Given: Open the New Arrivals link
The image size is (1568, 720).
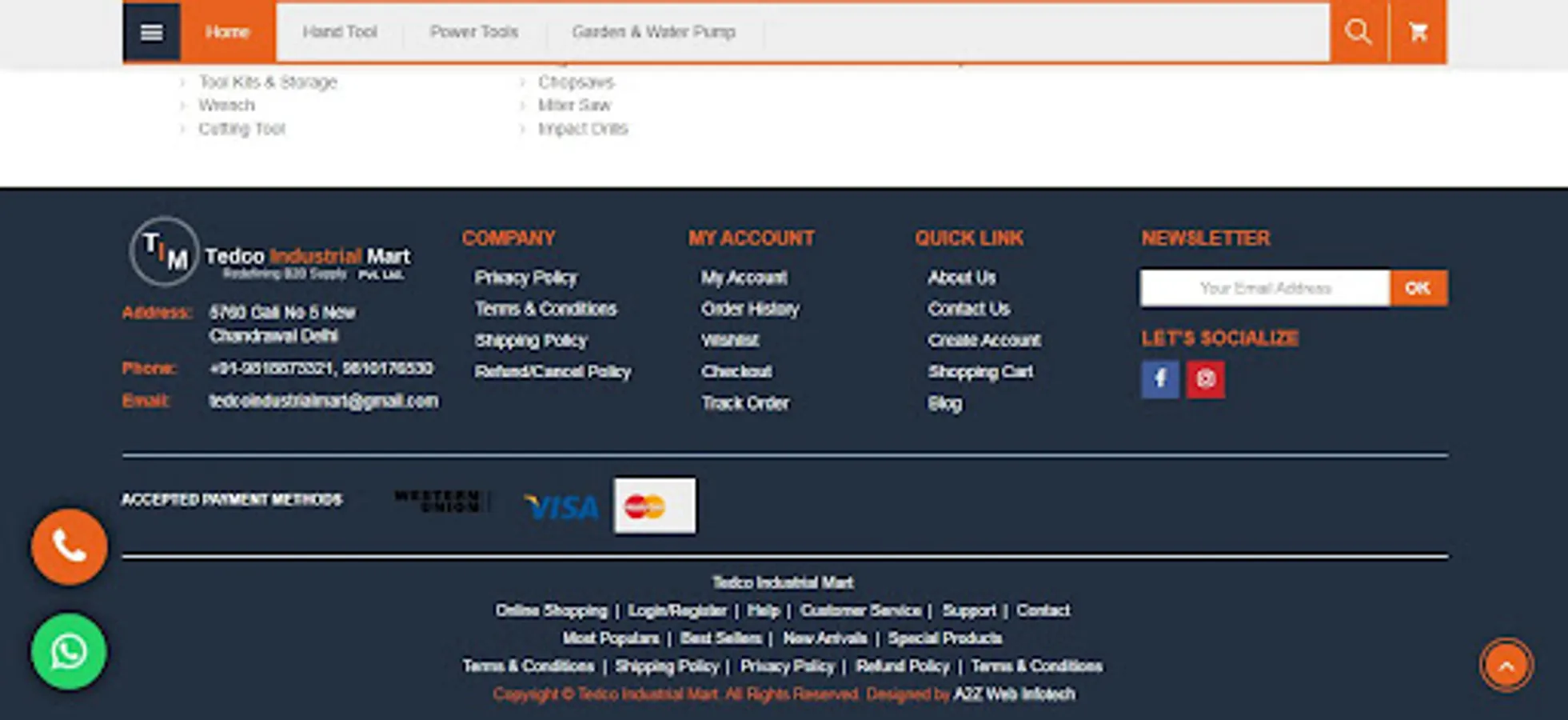Looking at the screenshot, I should [x=825, y=638].
